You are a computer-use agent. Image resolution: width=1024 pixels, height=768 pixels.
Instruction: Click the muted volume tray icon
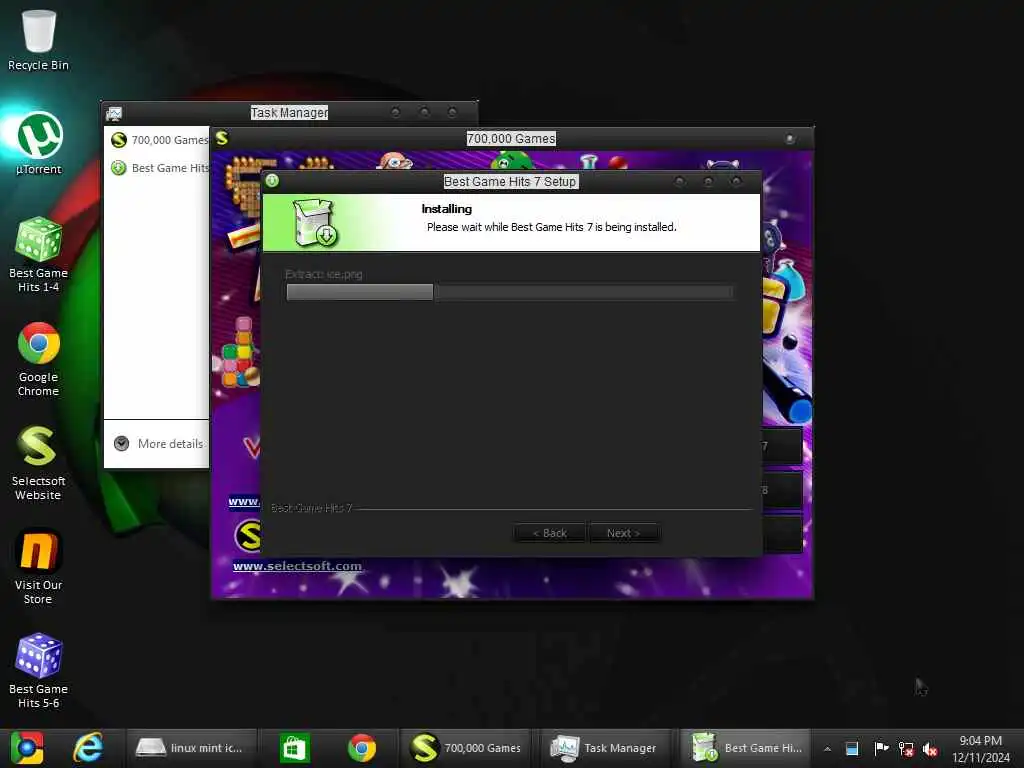(x=930, y=749)
